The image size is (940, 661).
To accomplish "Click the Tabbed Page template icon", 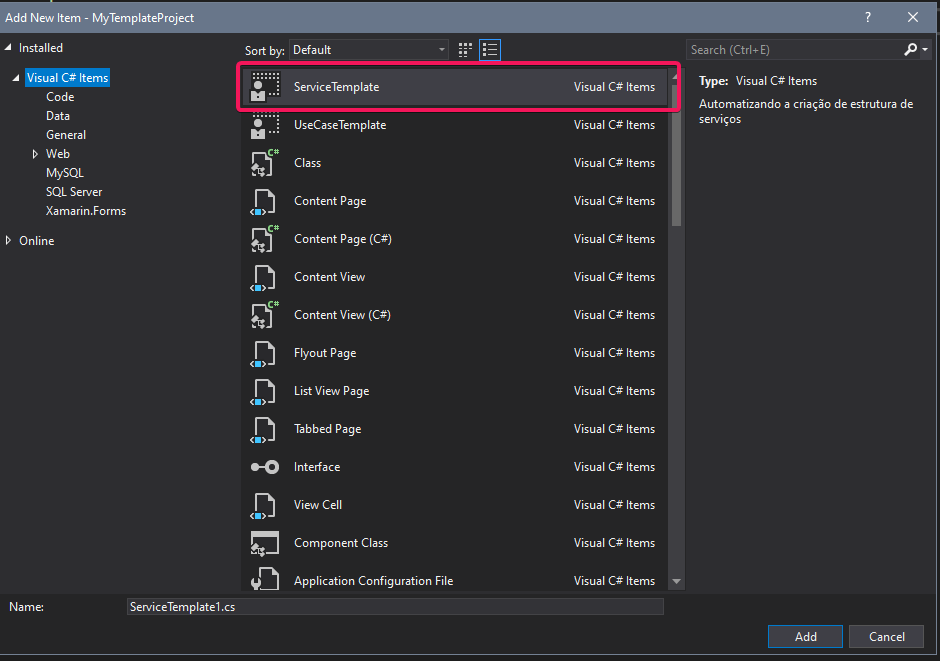I will [263, 429].
